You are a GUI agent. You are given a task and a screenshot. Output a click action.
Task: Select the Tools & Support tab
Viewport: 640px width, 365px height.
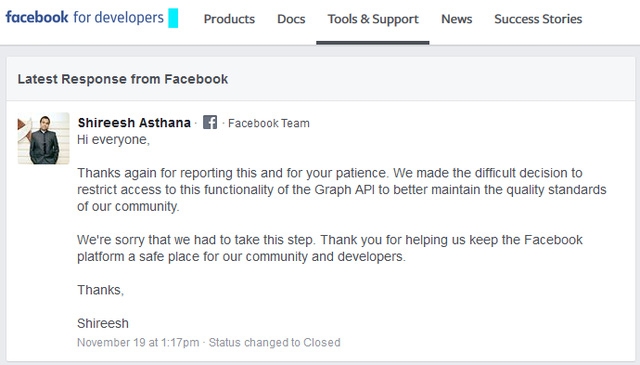click(x=373, y=19)
